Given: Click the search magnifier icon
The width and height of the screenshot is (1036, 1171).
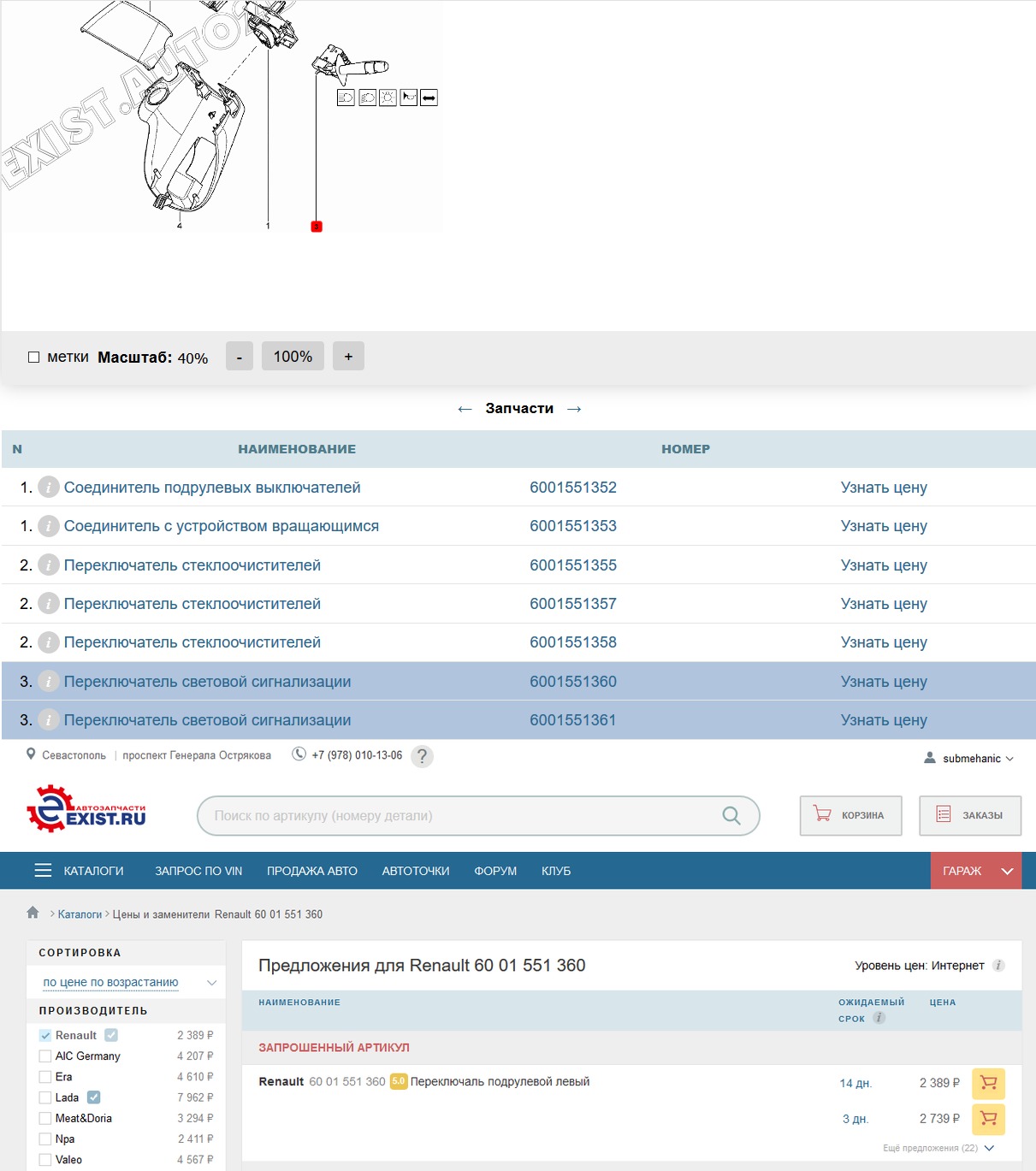Looking at the screenshot, I should point(731,816).
